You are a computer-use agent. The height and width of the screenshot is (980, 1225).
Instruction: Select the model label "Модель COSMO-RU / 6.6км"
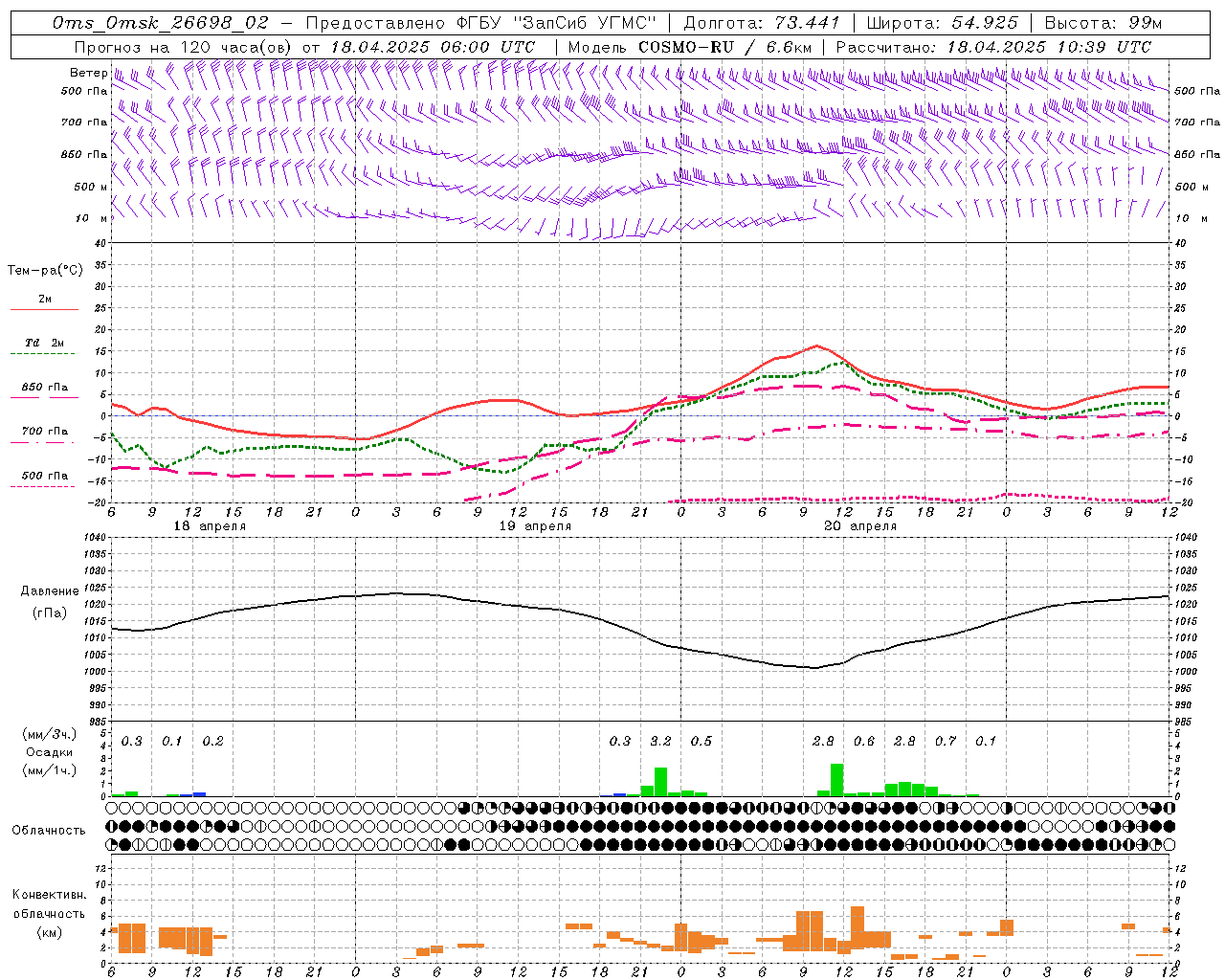pyautogui.click(x=690, y=47)
